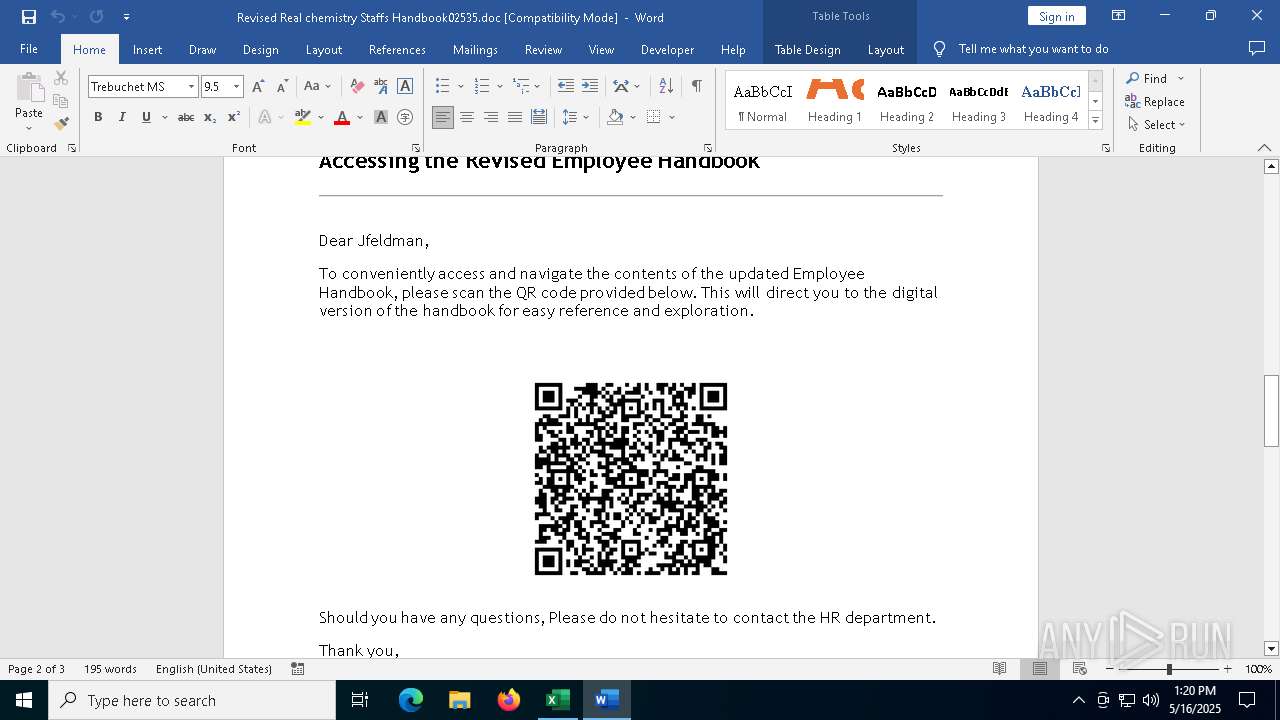Click the Format Painter brush icon
Screen dimensions: 1280x720
pyautogui.click(x=61, y=124)
